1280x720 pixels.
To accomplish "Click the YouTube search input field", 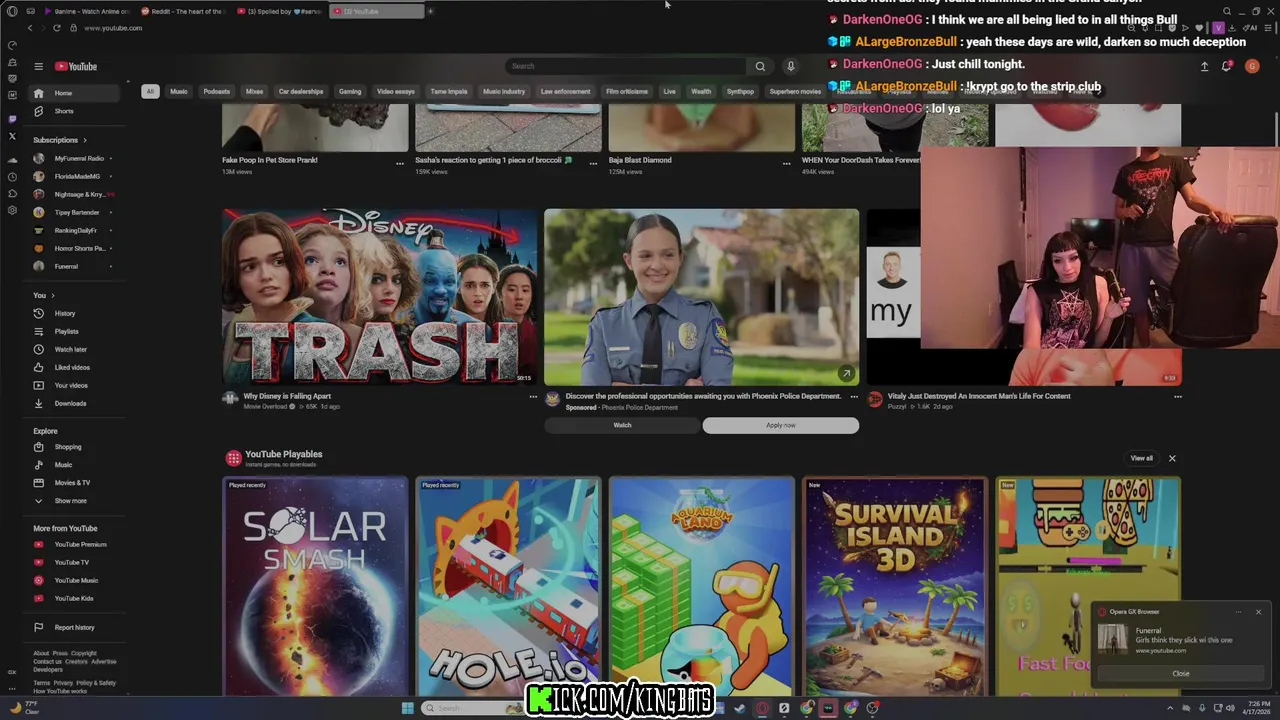I will pyautogui.click(x=625, y=67).
